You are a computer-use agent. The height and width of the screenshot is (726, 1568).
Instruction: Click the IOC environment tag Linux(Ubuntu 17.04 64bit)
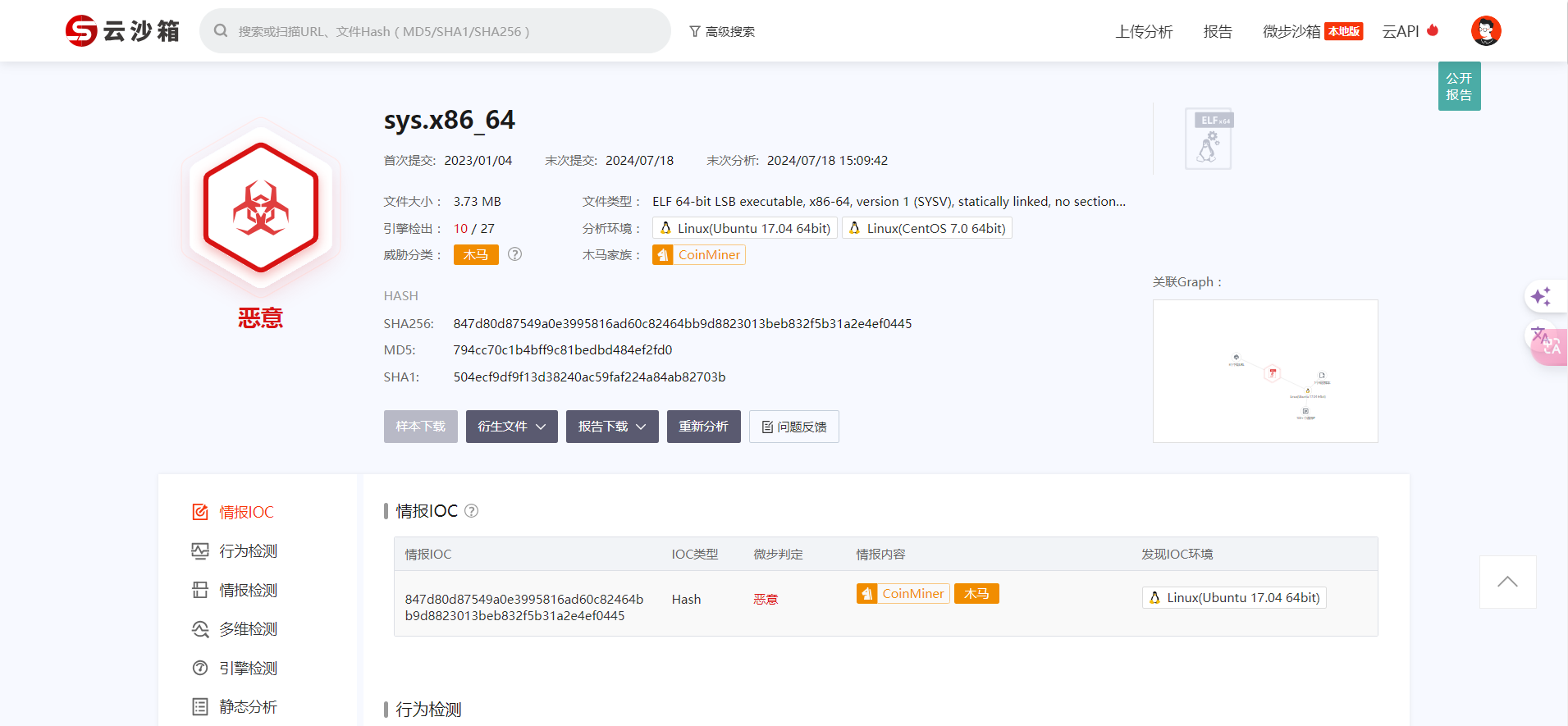click(1234, 598)
